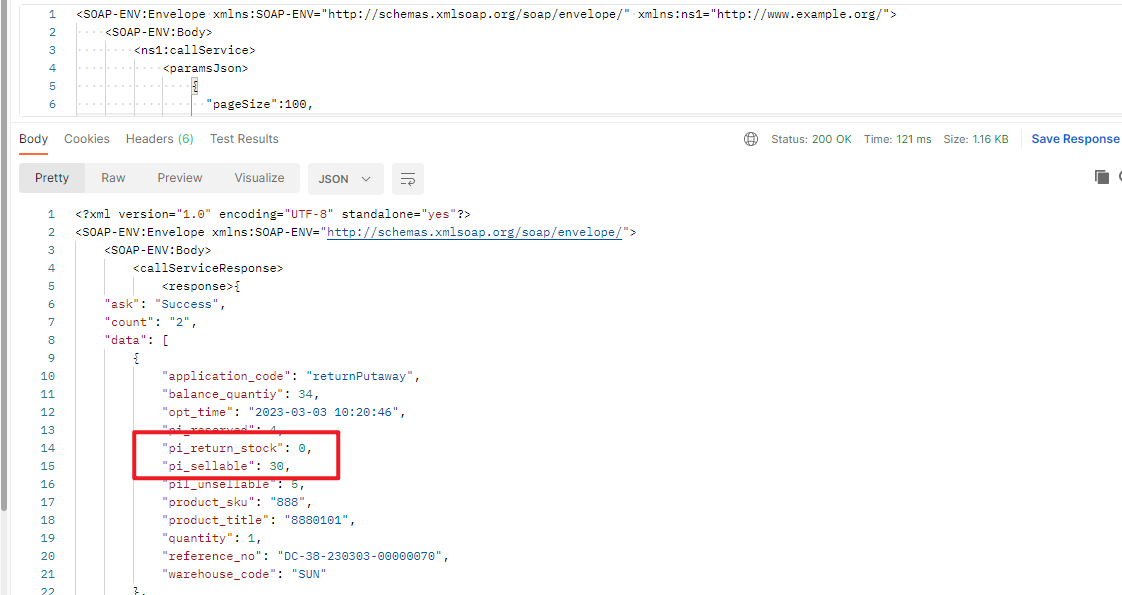
Task: Open the JSON format dropdown
Action: pos(346,179)
